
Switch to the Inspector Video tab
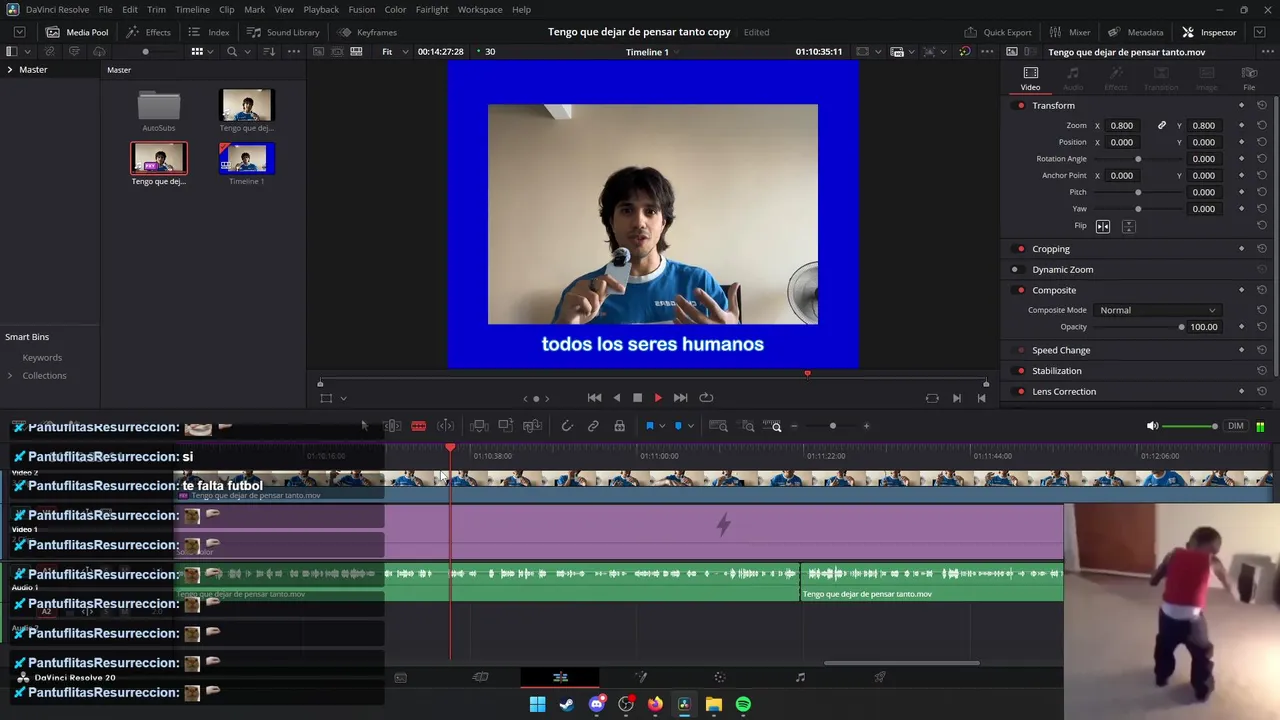click(1030, 79)
